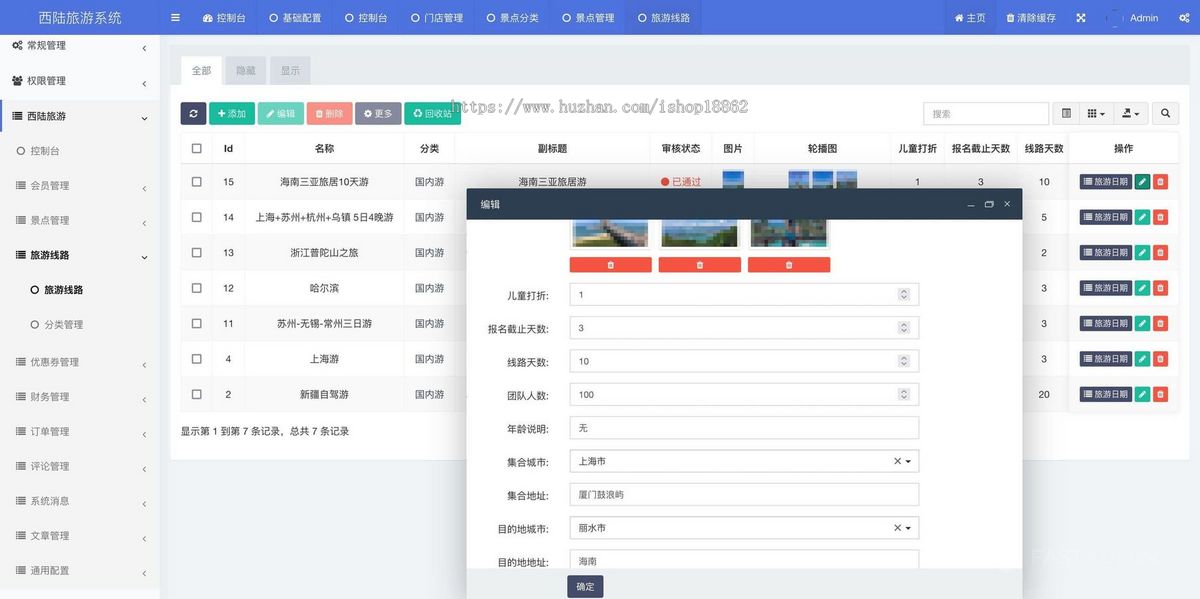This screenshot has width=1200, height=599.
Task: Edit row 15 using the green pencil icon
Action: click(x=1141, y=181)
